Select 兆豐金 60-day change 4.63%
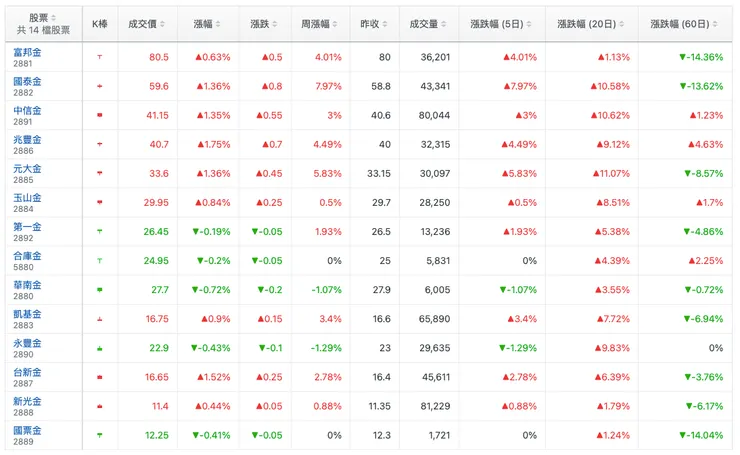Image resolution: width=740 pixels, height=455 pixels. pyautogui.click(x=706, y=144)
